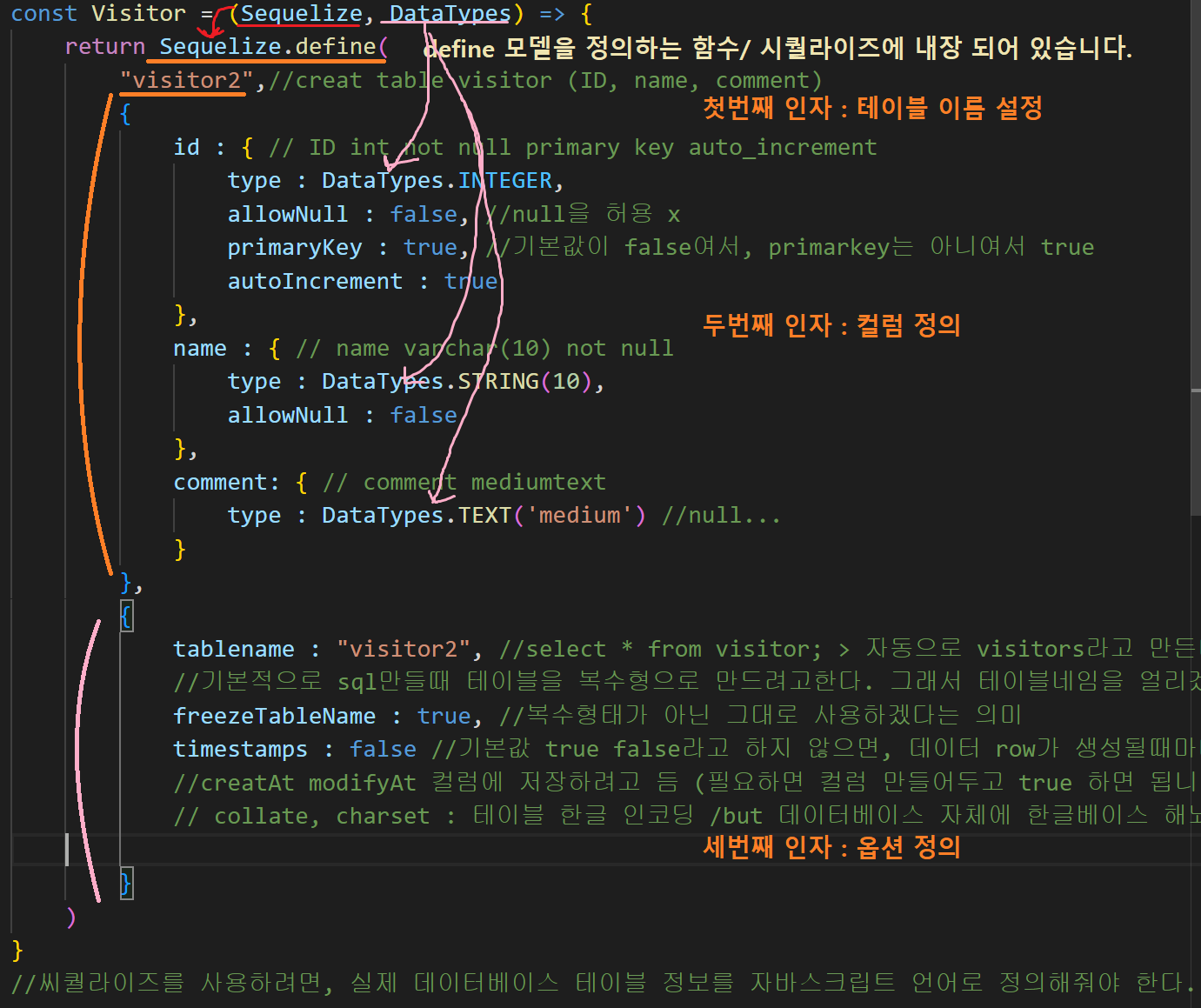Click the "//null..." comment
Image resolution: width=1201 pixels, height=1008 pixels.
coord(721,515)
